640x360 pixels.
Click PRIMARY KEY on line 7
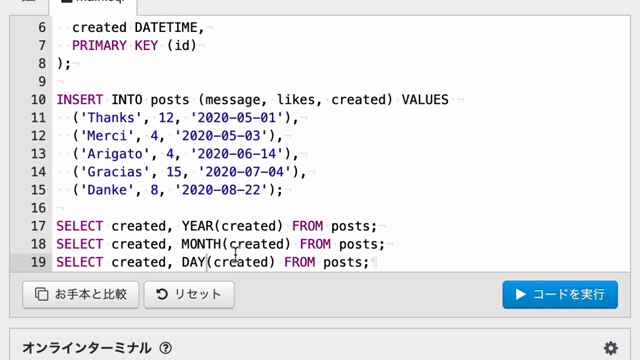[115, 45]
